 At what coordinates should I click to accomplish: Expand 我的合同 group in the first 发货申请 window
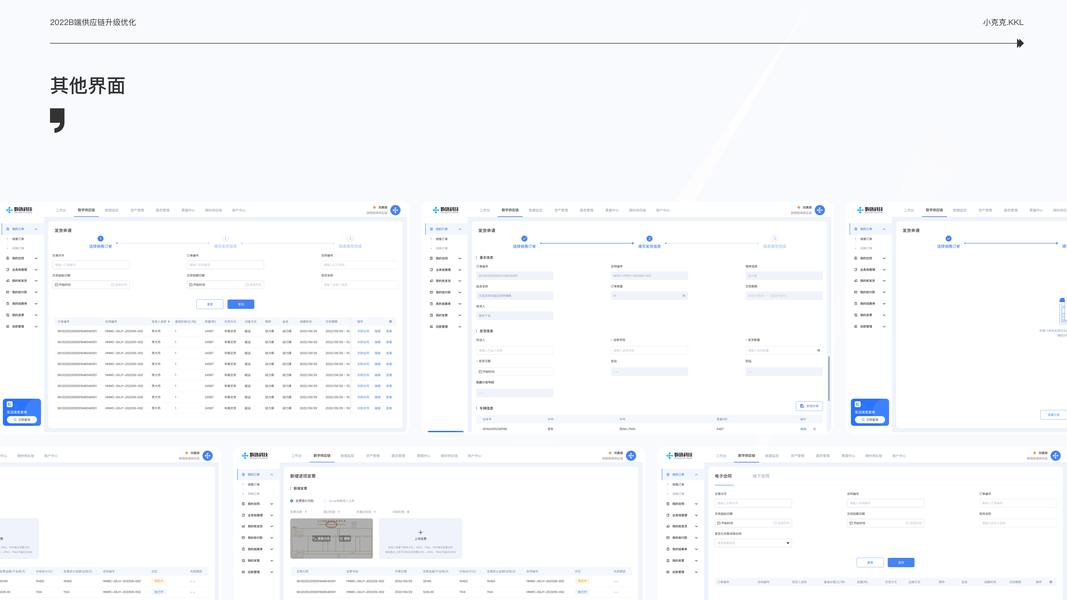pyautogui.click(x=36, y=259)
